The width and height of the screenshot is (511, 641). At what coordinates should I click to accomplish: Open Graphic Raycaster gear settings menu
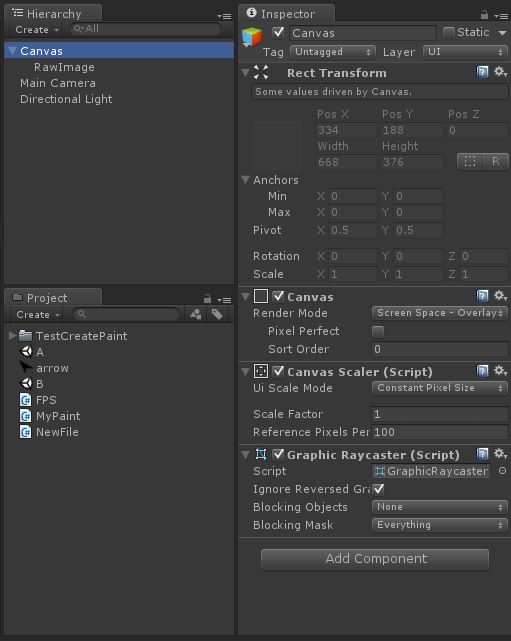(500, 453)
